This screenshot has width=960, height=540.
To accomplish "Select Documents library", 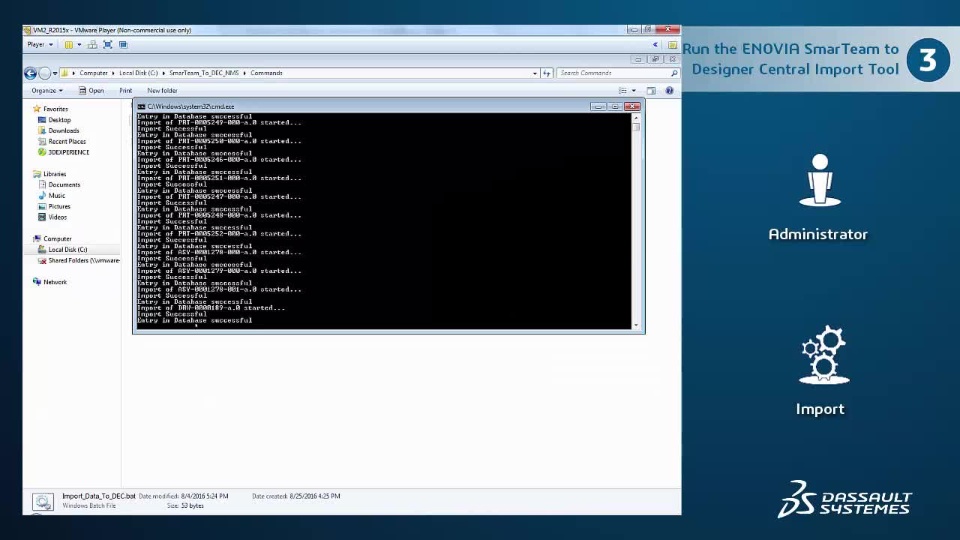I will click(x=64, y=185).
